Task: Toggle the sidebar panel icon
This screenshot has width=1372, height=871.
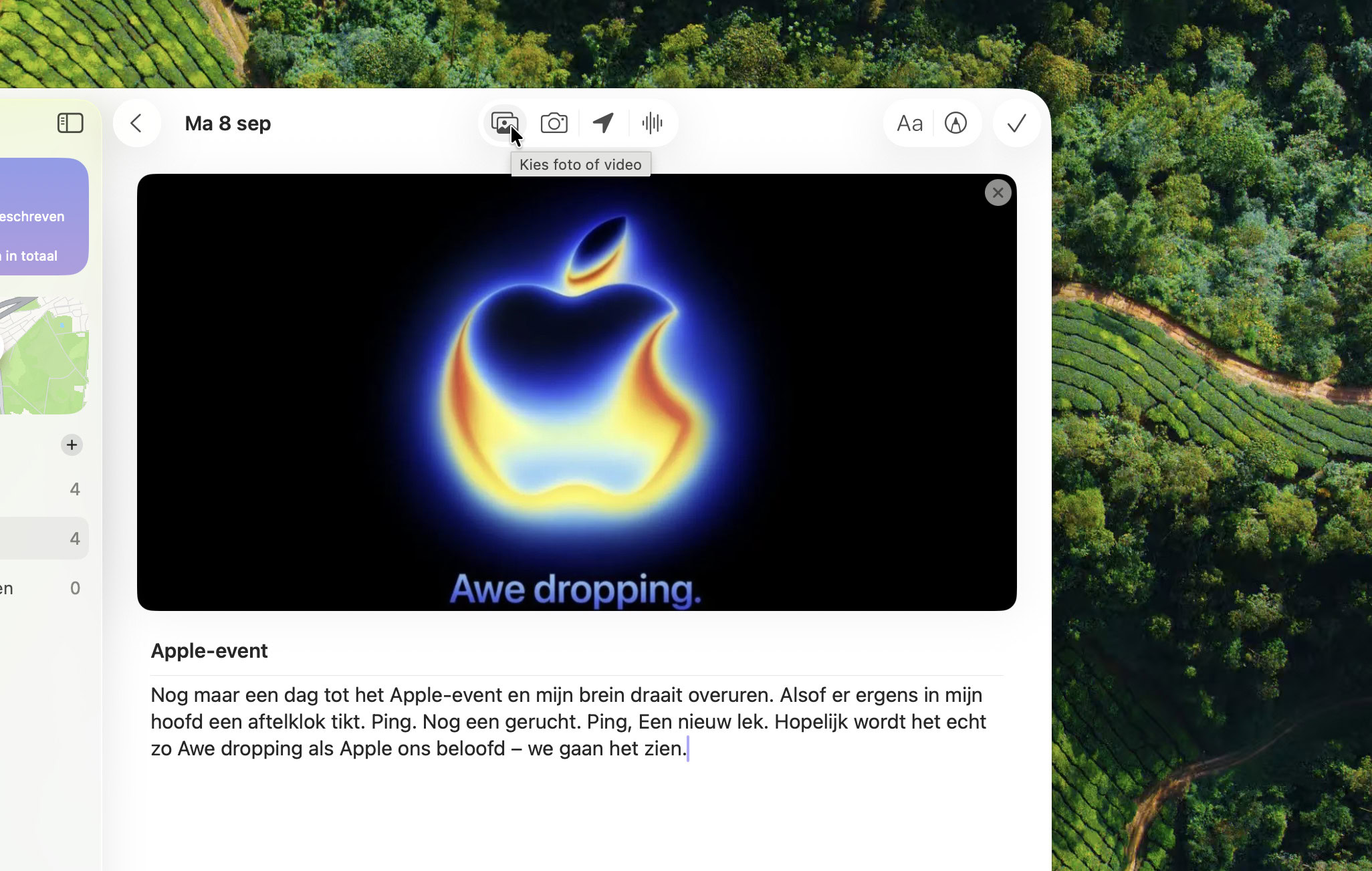Action: (70, 123)
